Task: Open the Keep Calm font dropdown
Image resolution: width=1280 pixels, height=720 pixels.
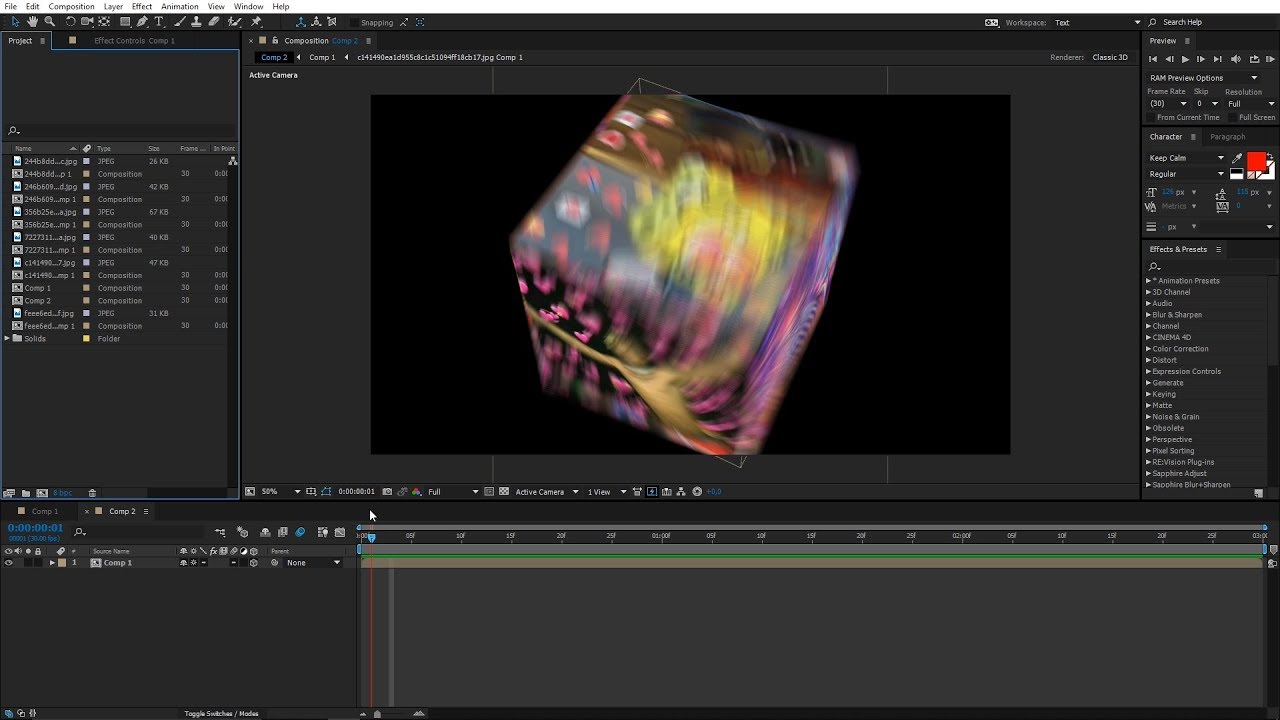Action: (1186, 158)
